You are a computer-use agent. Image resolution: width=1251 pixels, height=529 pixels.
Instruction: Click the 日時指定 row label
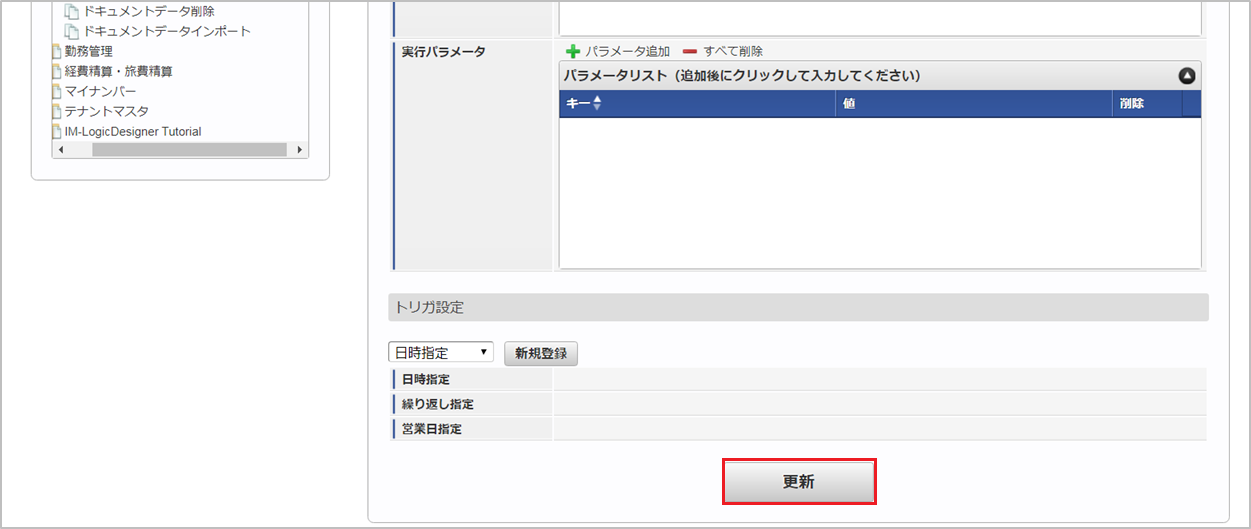425,379
